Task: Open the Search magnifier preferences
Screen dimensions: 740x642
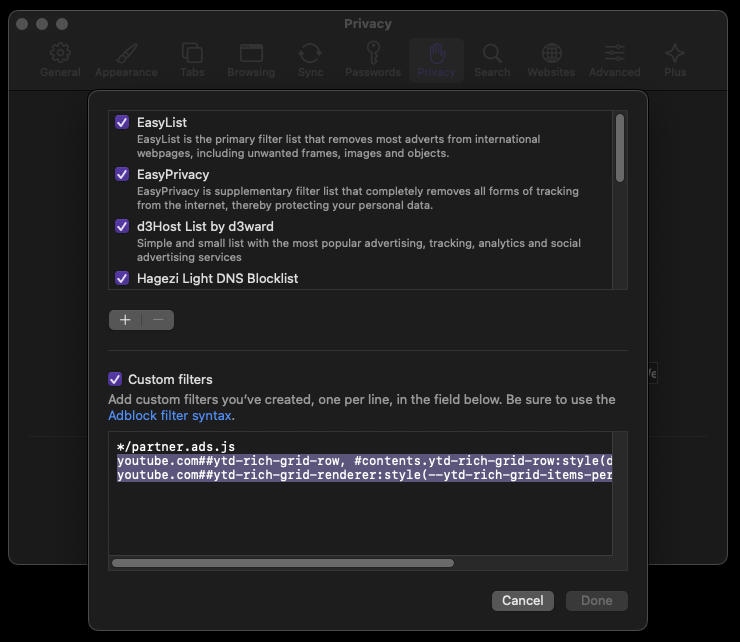Action: coord(492,60)
